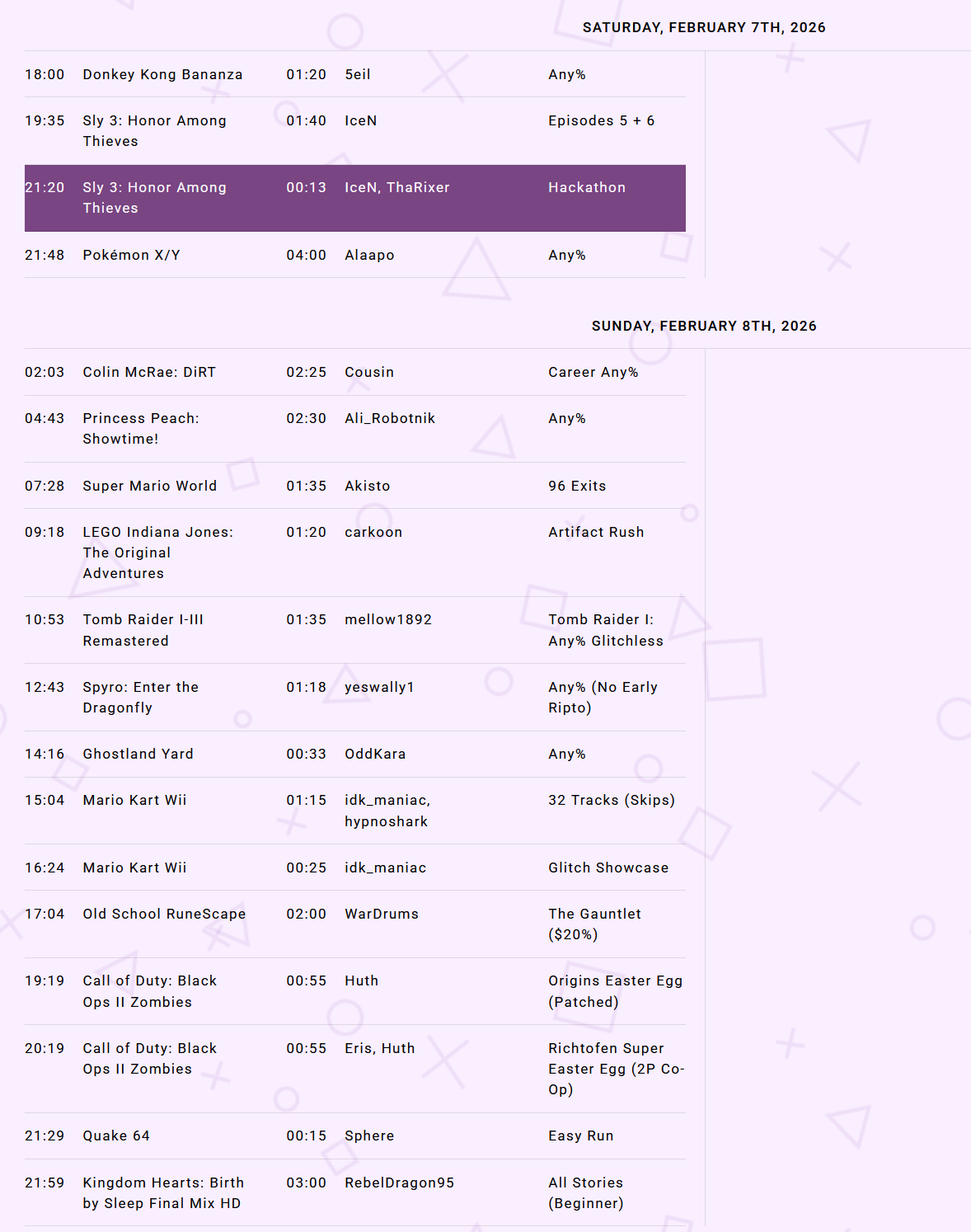971x1232 pixels.
Task: Select Spyro: Enter the Dragonfly title
Action: click(x=141, y=697)
